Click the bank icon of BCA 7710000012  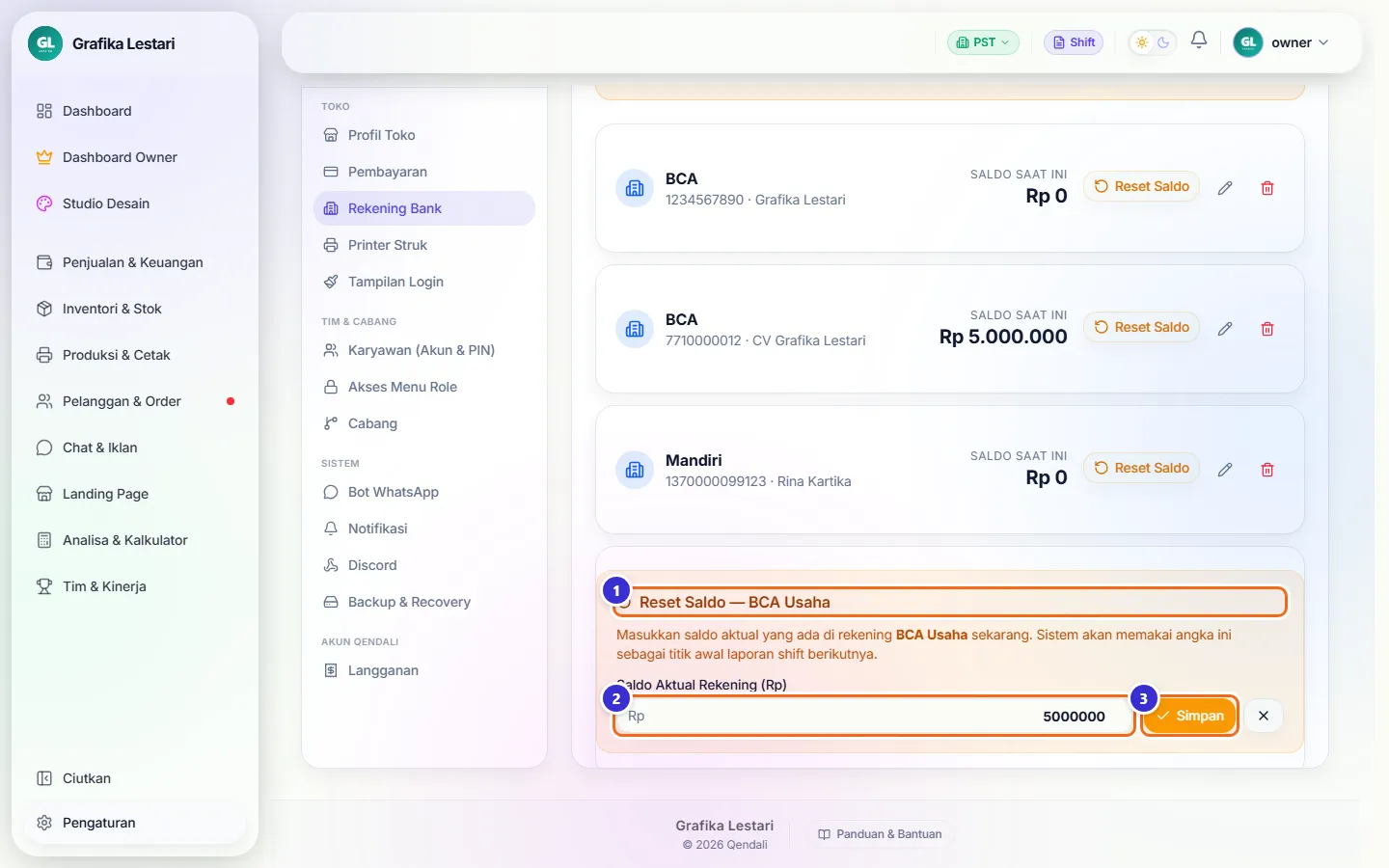pyautogui.click(x=635, y=329)
